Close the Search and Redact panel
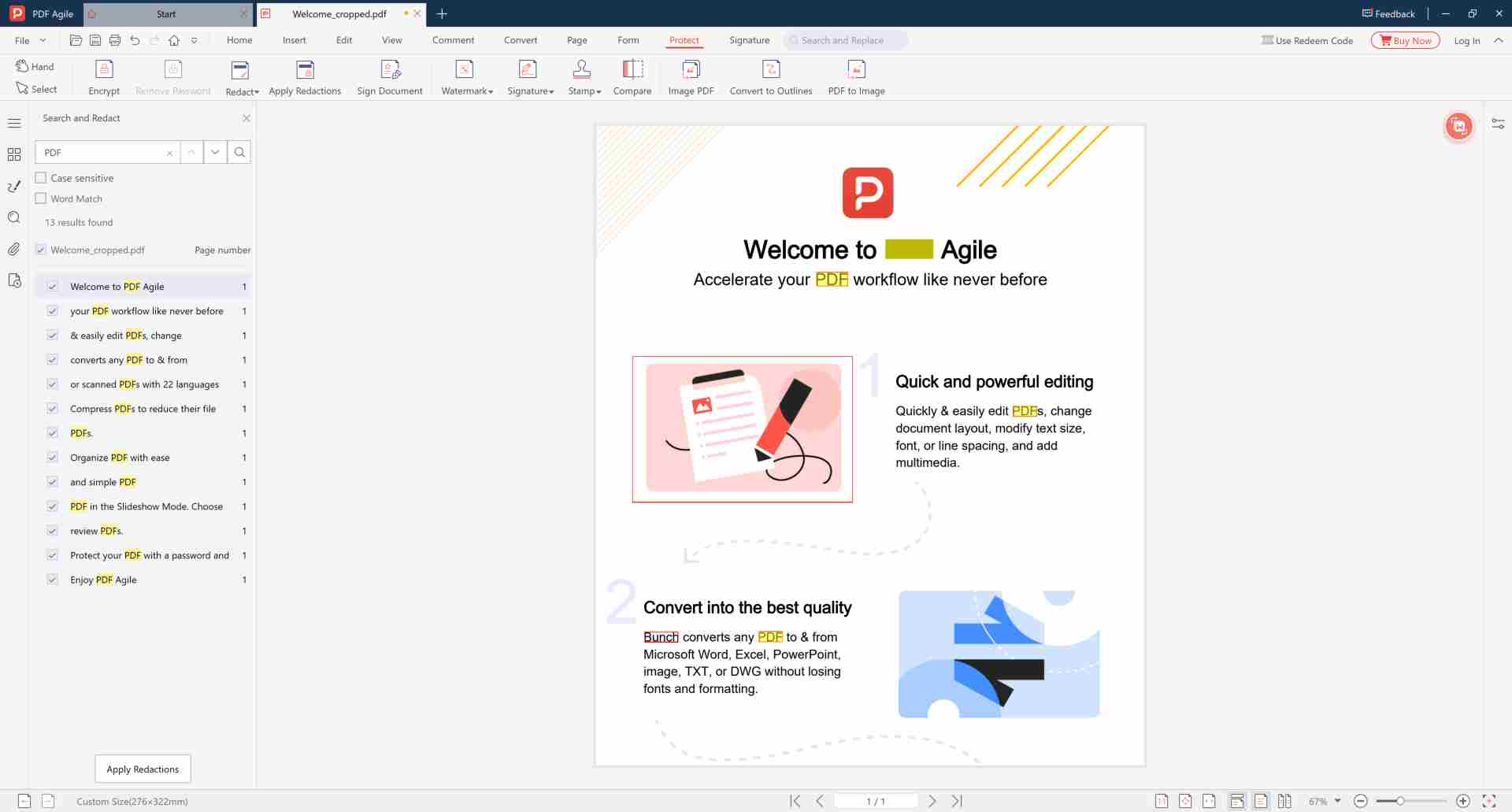This screenshot has height=812, width=1512. pos(246,118)
